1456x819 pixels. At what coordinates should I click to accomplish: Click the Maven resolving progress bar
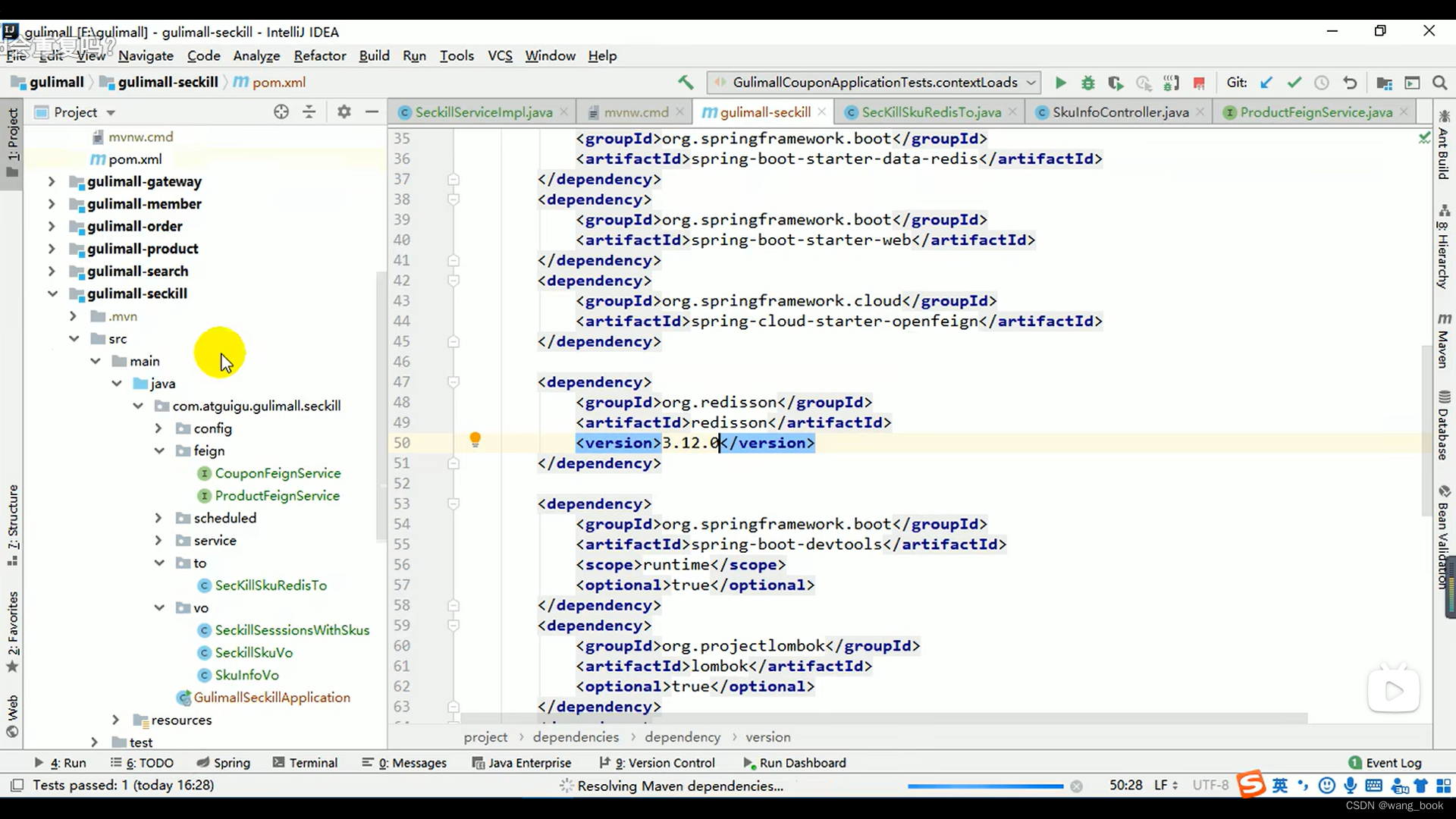985,786
